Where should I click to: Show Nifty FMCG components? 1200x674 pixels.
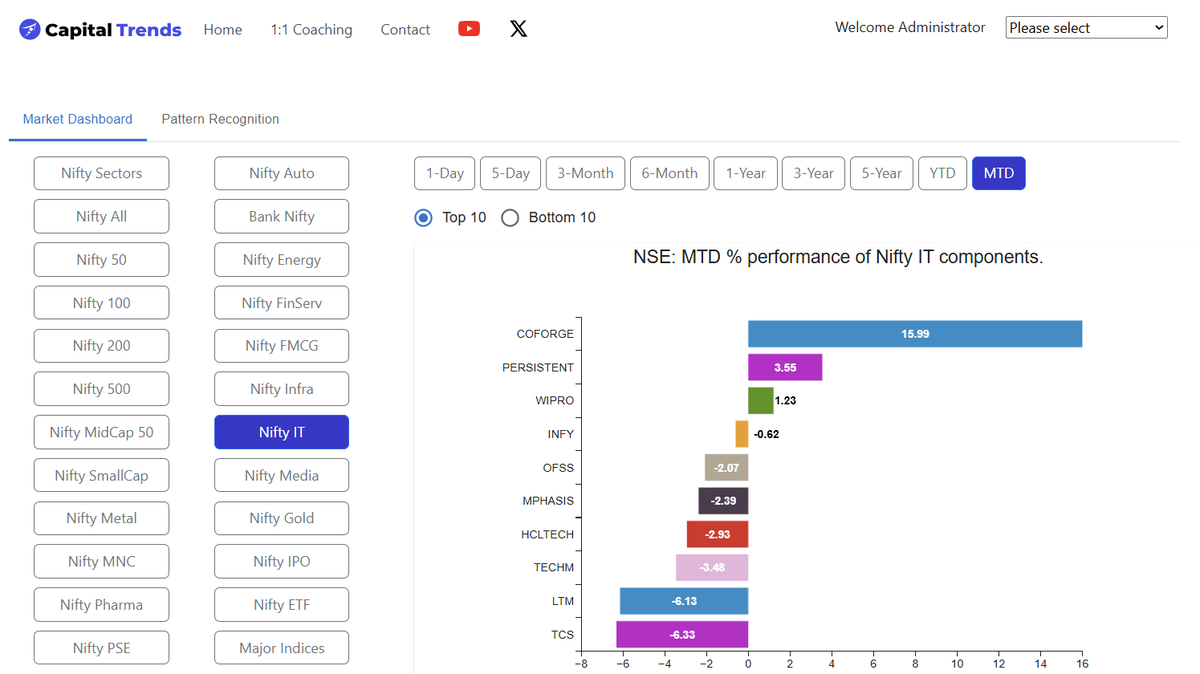coord(282,346)
